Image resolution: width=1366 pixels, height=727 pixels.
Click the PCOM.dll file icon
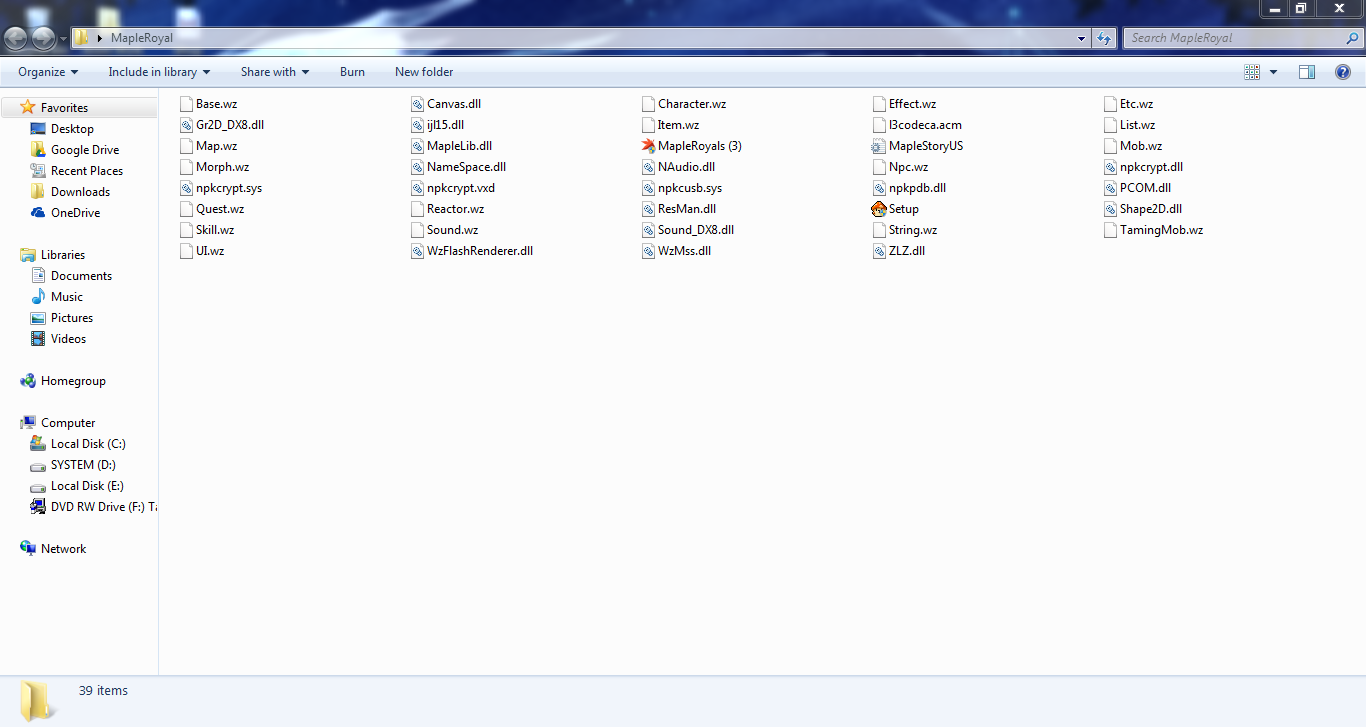coord(1111,188)
